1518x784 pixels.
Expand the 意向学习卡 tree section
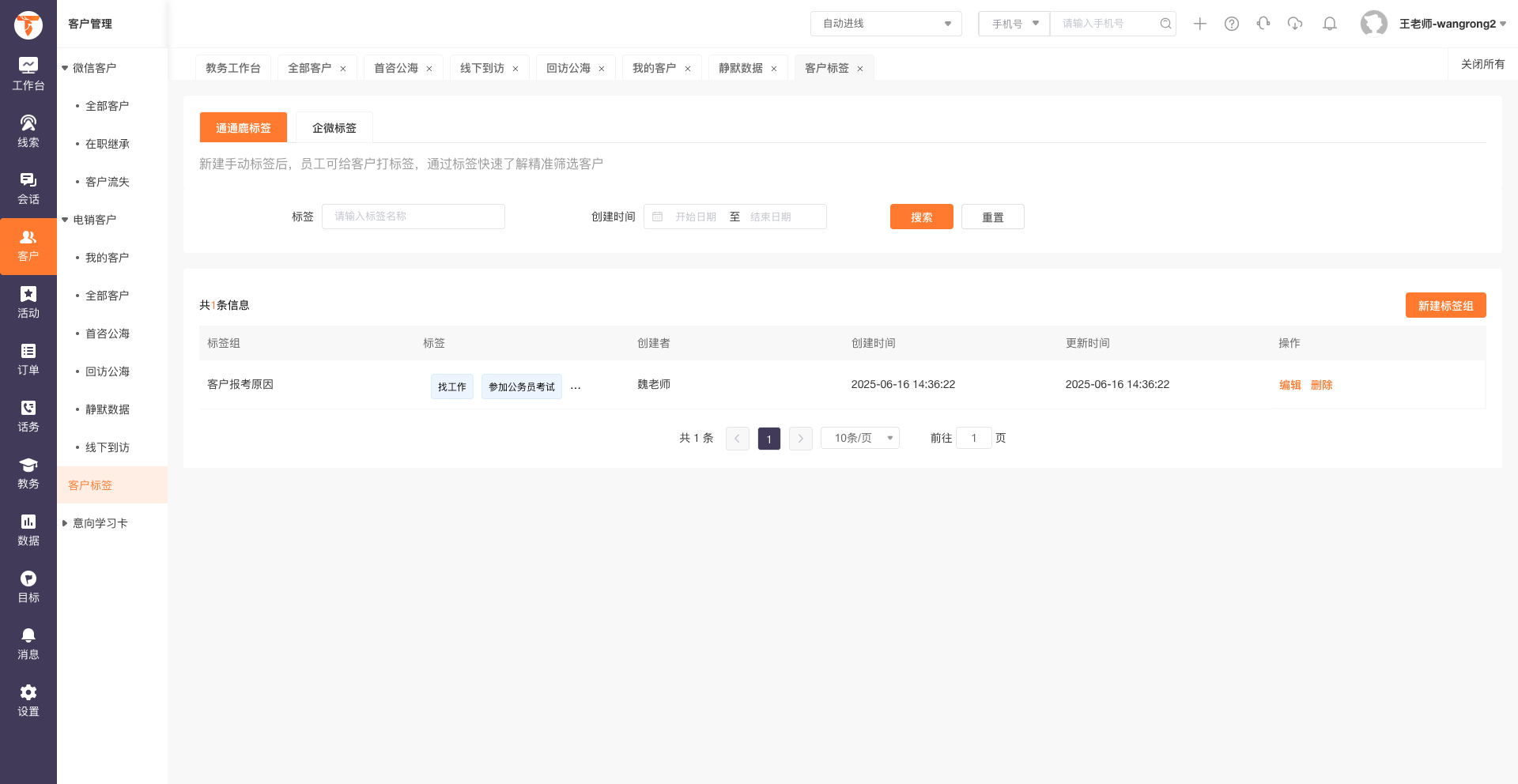[x=65, y=523]
